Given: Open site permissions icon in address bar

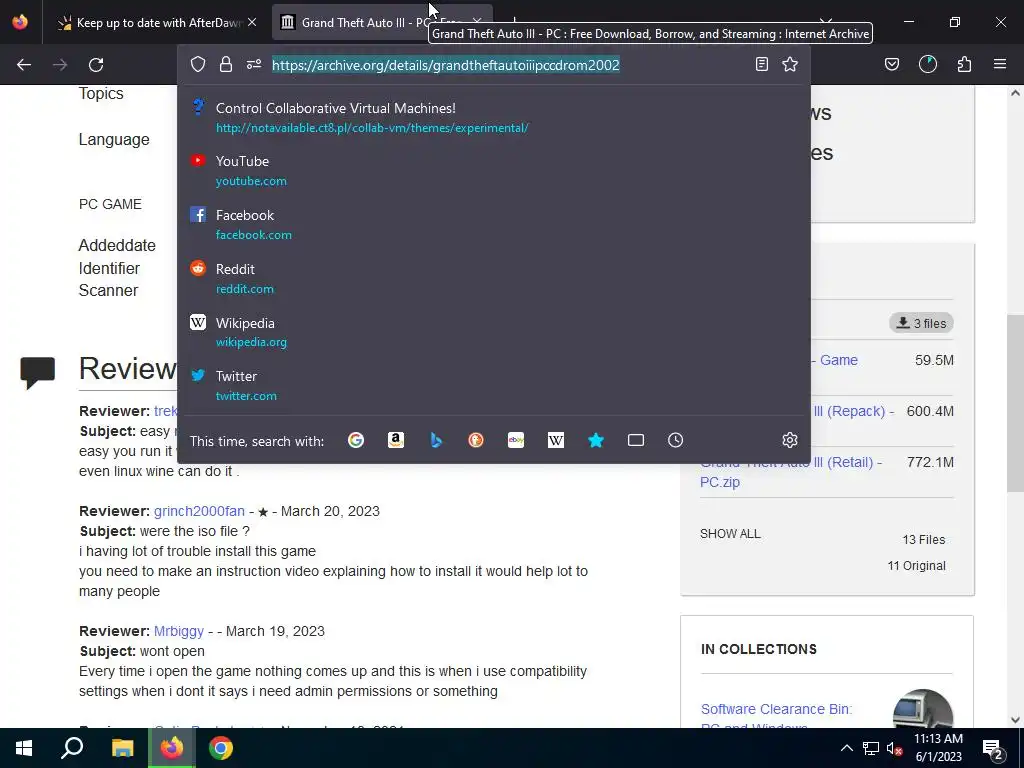Looking at the screenshot, I should (x=254, y=64).
